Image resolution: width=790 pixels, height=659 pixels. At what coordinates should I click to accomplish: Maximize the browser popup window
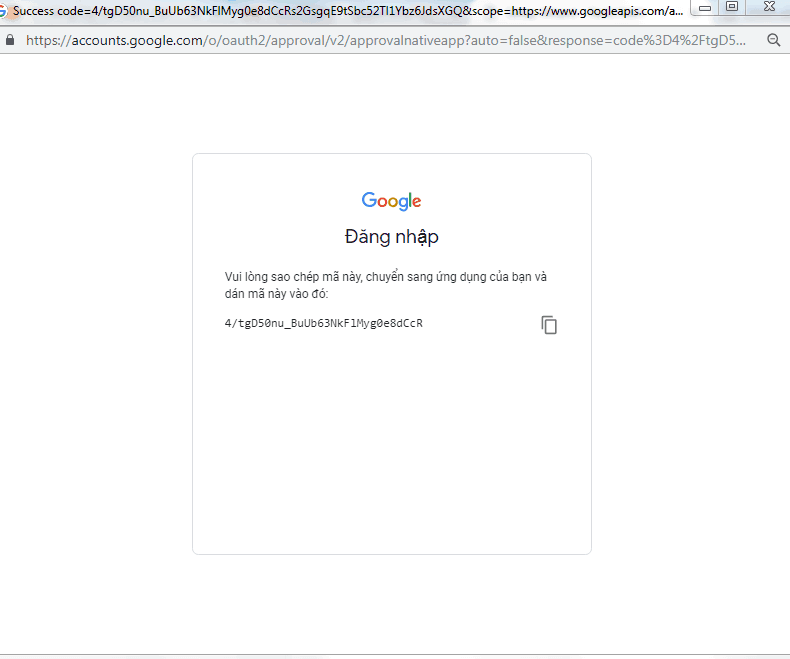[732, 7]
